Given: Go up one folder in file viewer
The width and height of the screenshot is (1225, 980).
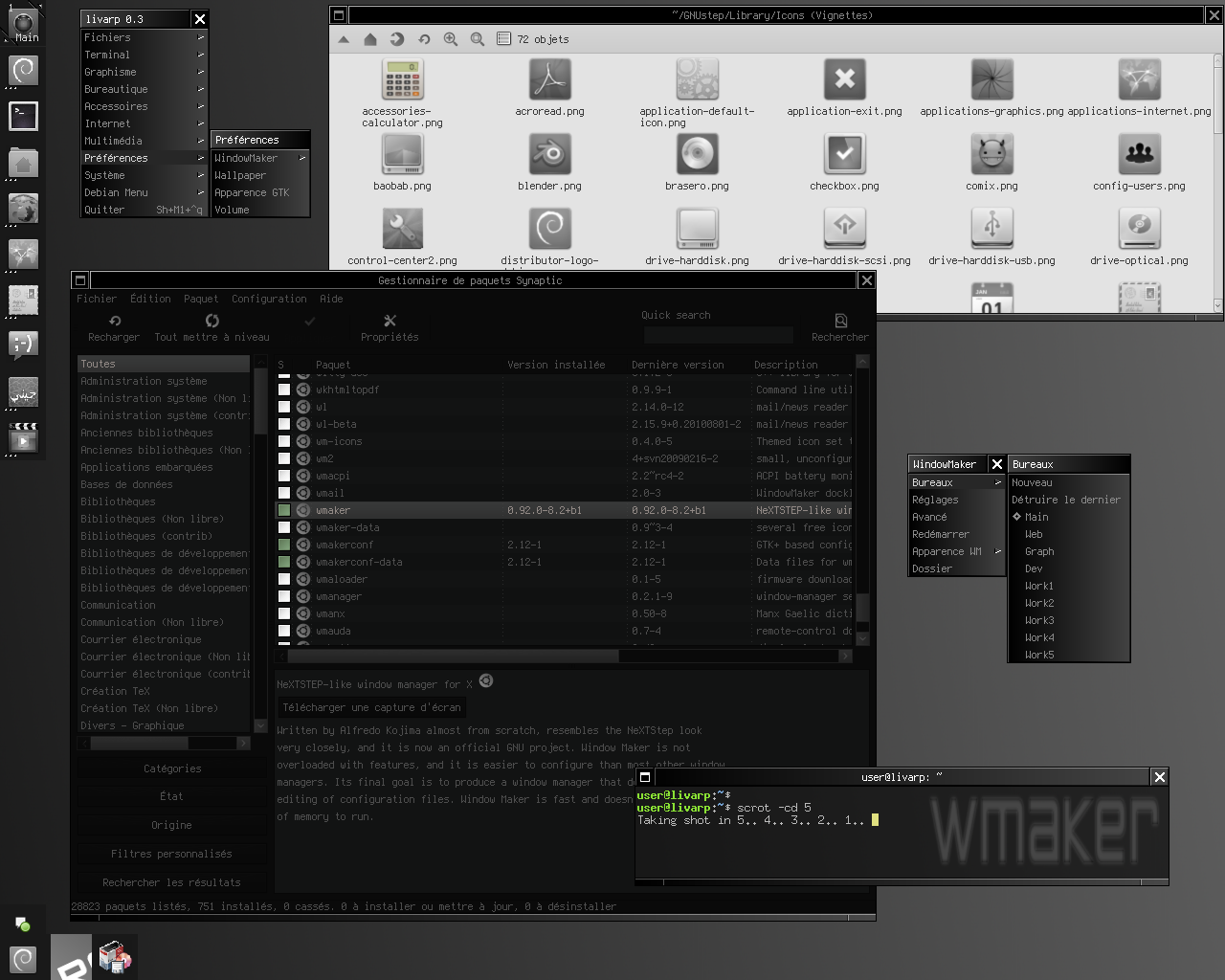Looking at the screenshot, I should pyautogui.click(x=344, y=39).
